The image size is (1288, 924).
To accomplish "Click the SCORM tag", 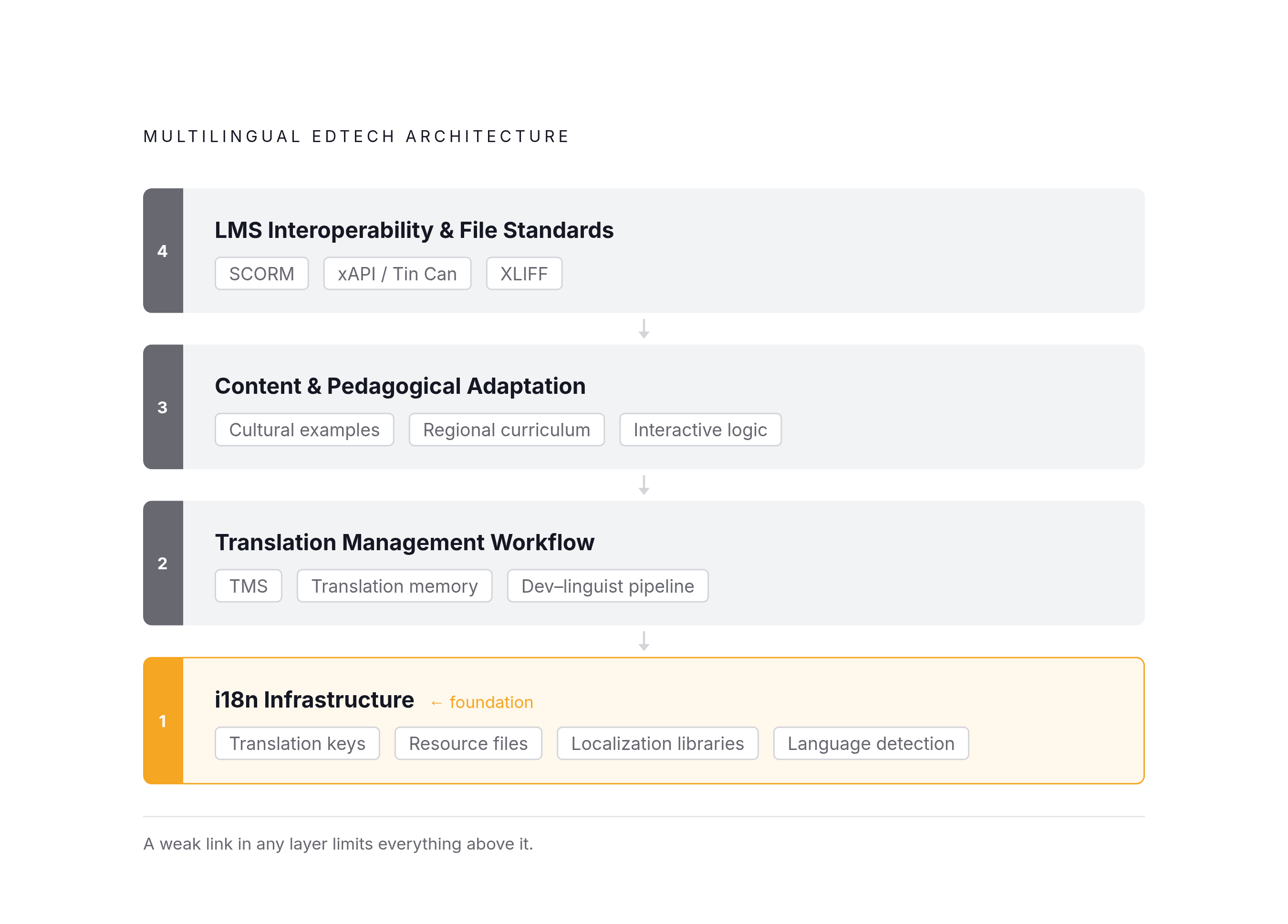I will [261, 274].
